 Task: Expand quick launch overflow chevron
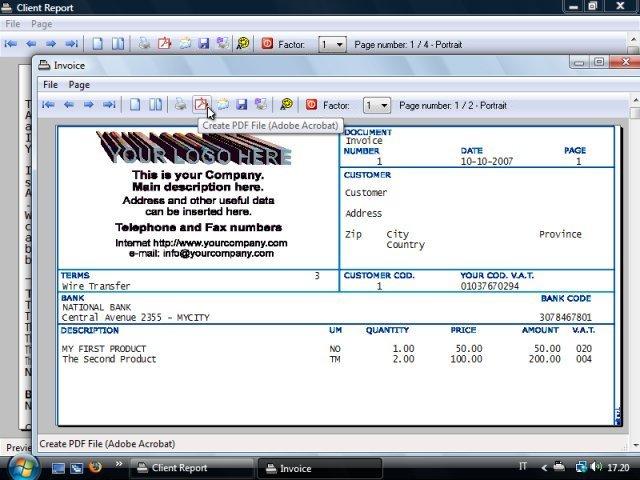coord(119,463)
